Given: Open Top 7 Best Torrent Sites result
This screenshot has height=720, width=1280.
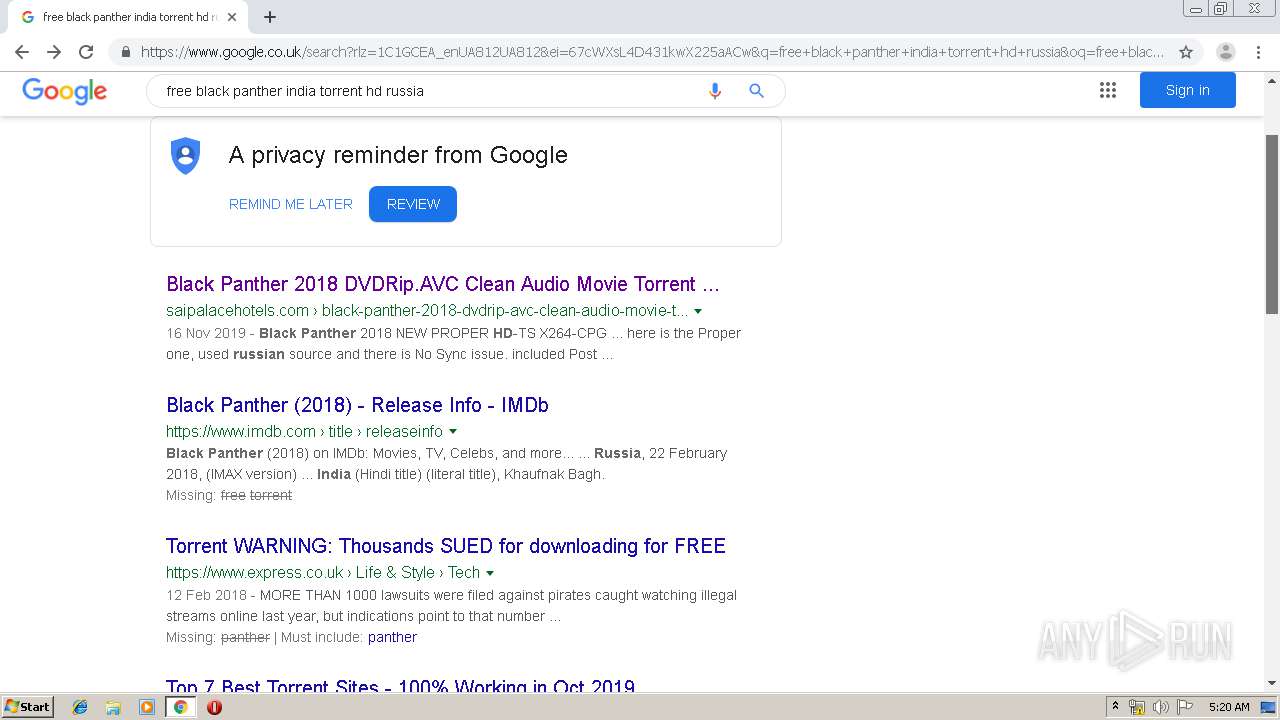Looking at the screenshot, I should point(400,688).
